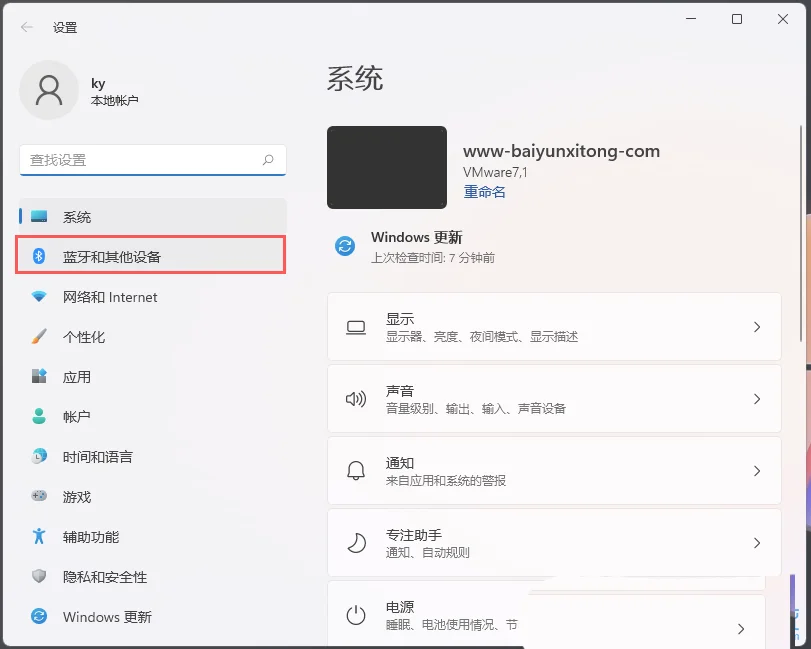
Task: Click the clock globe icon for 时间和语言
Action: pos(39,456)
